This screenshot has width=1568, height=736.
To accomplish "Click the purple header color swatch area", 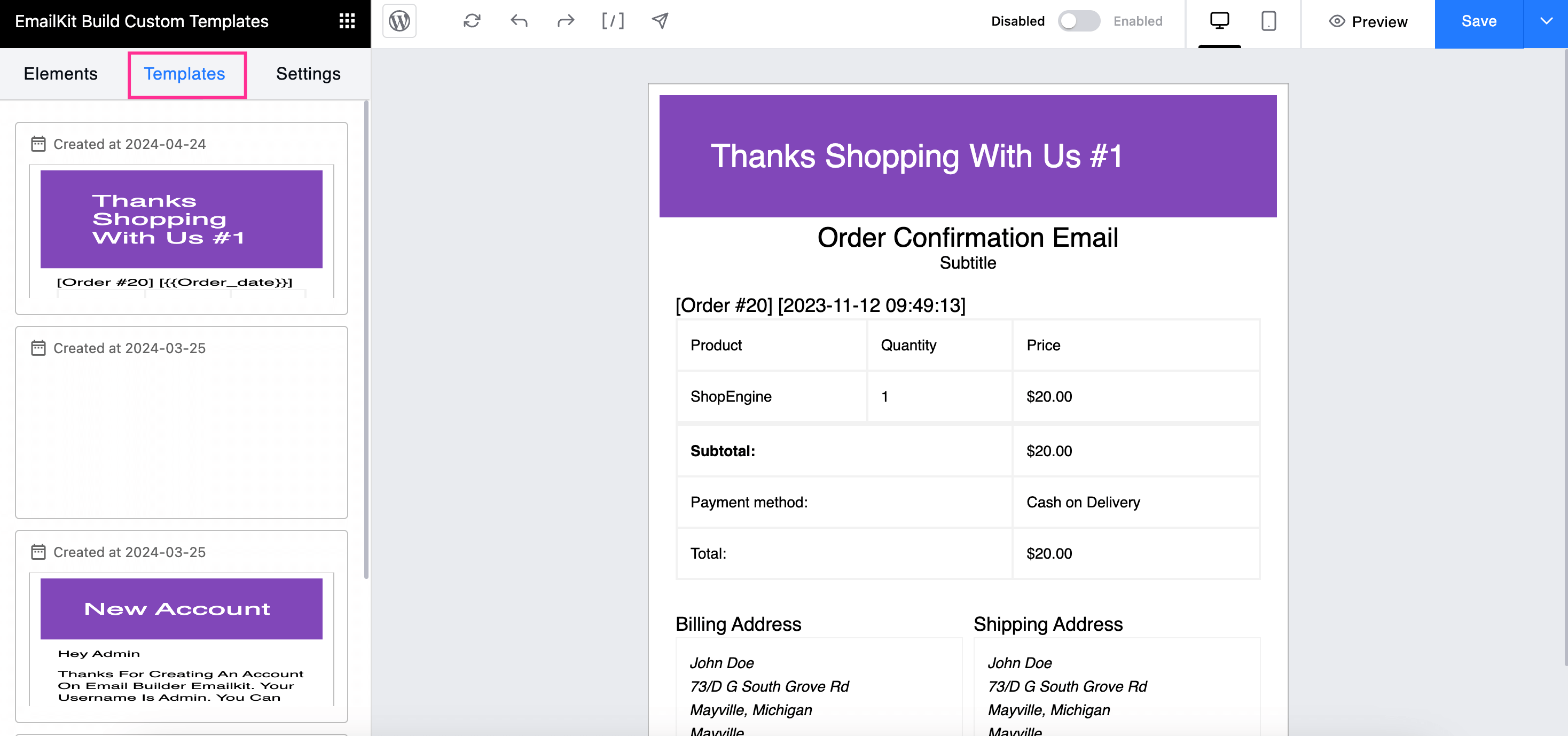I will coord(967,154).
